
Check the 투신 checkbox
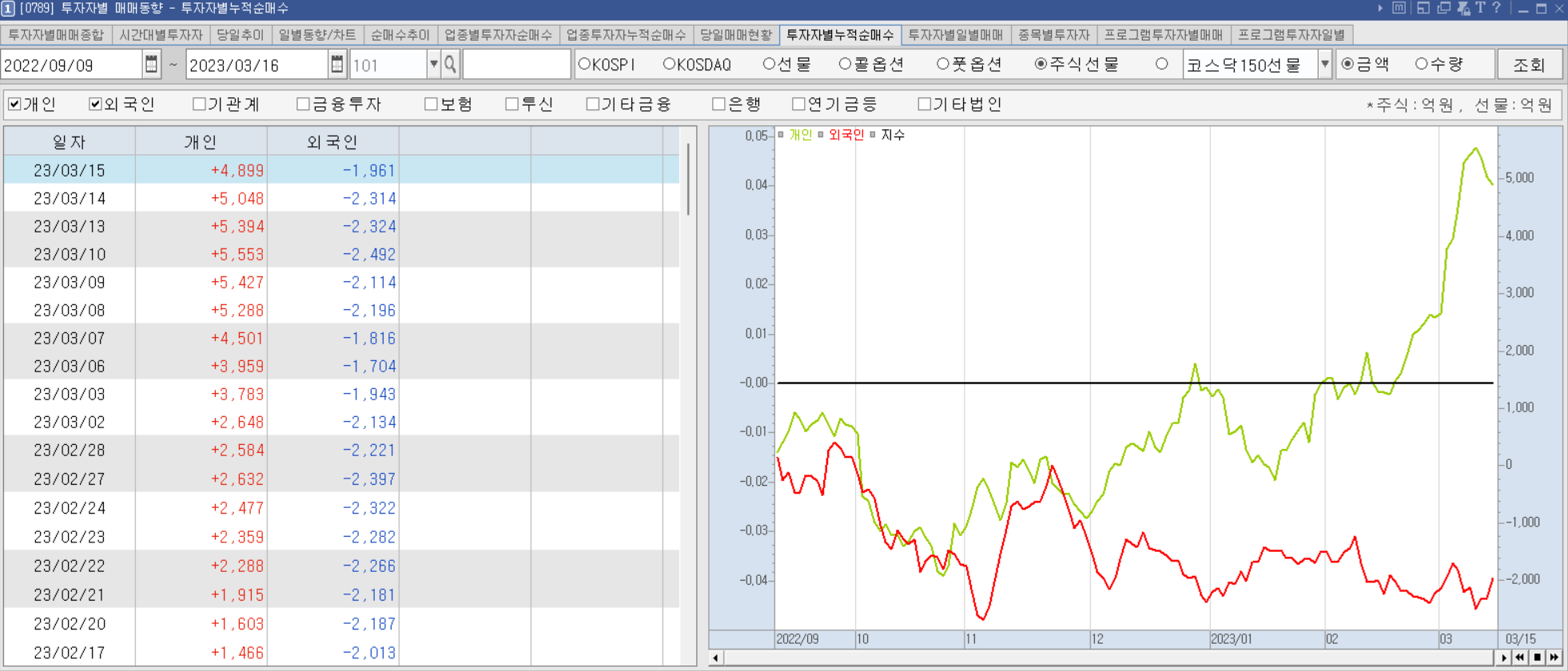[x=512, y=104]
